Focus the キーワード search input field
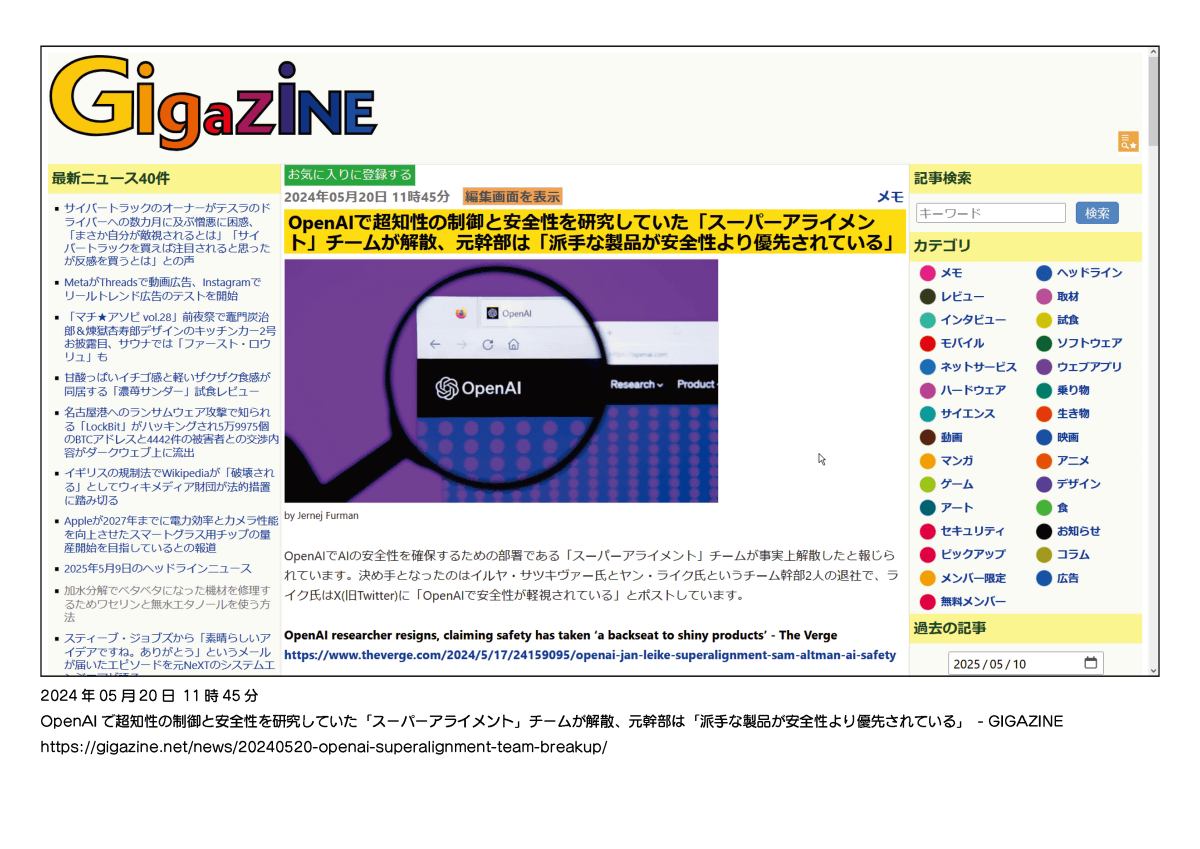This screenshot has height=849, width=1200. click(990, 213)
